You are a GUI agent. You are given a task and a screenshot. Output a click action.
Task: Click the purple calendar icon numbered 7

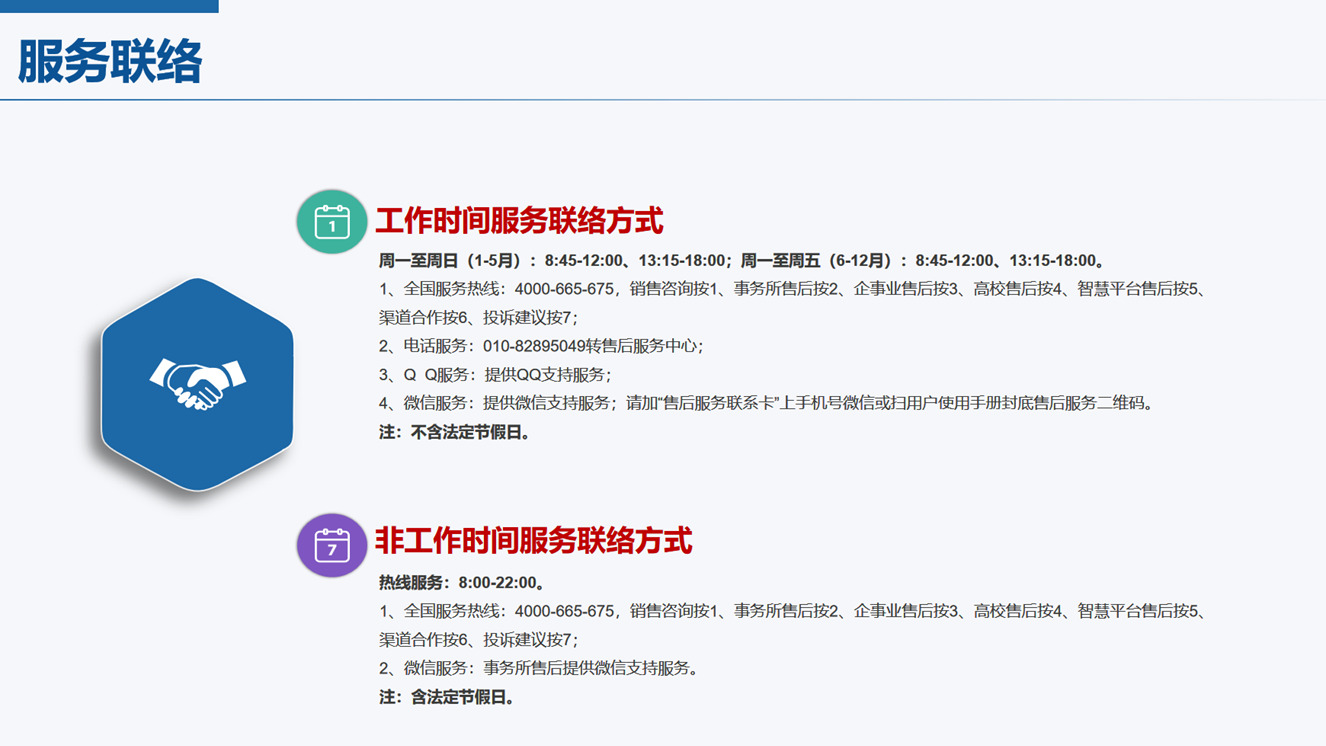332,545
